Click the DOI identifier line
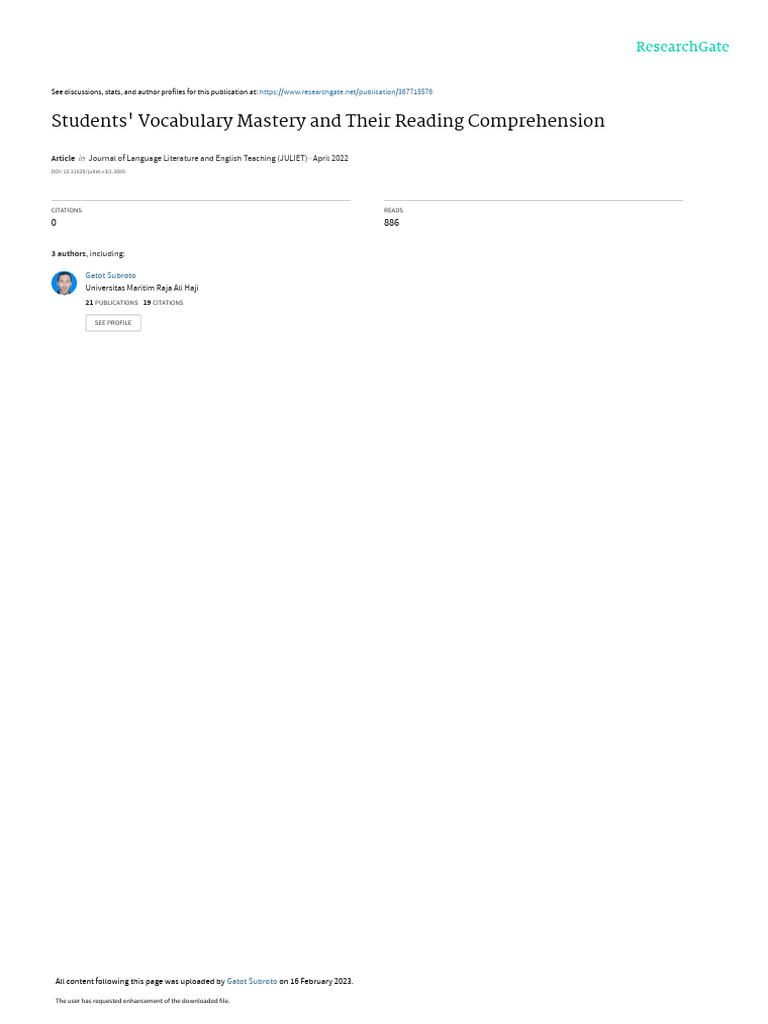 (x=88, y=172)
